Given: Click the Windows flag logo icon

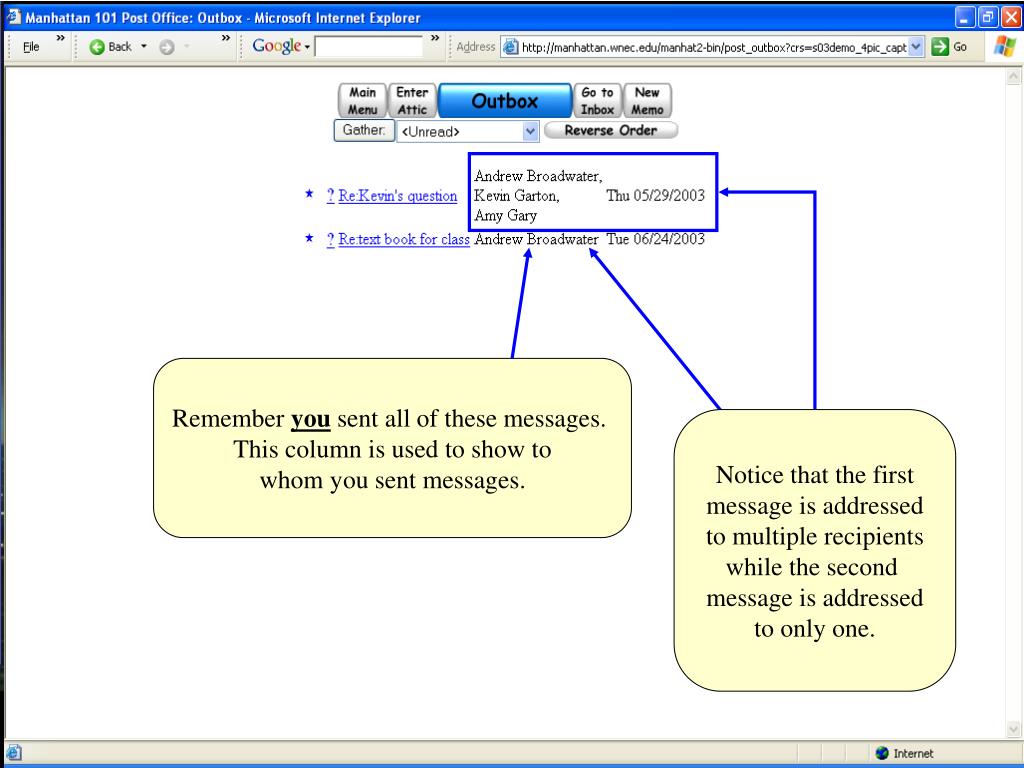Looking at the screenshot, I should [1005, 46].
